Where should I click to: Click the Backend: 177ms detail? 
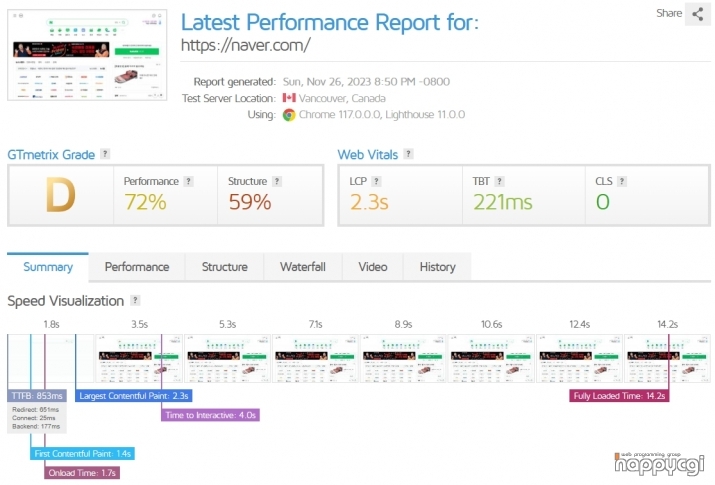(x=36, y=426)
